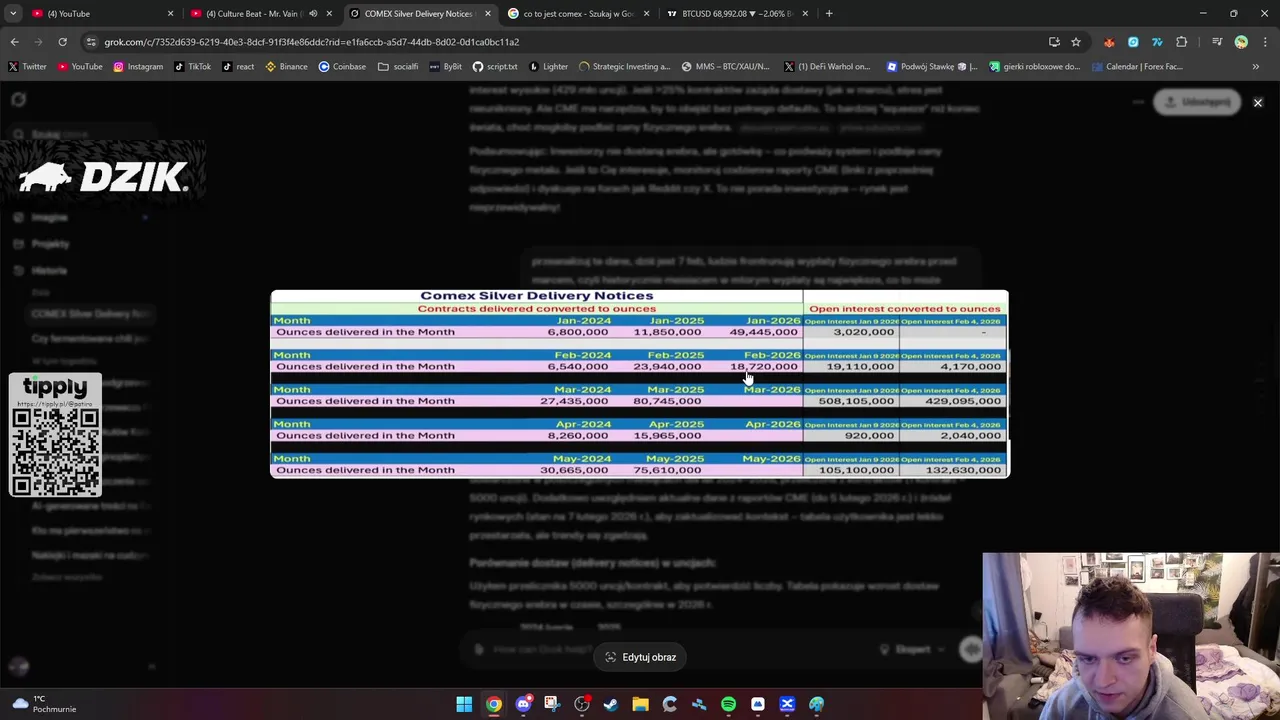This screenshot has height=720, width=1280.
Task: Install app icon in address bar
Action: 1054,42
